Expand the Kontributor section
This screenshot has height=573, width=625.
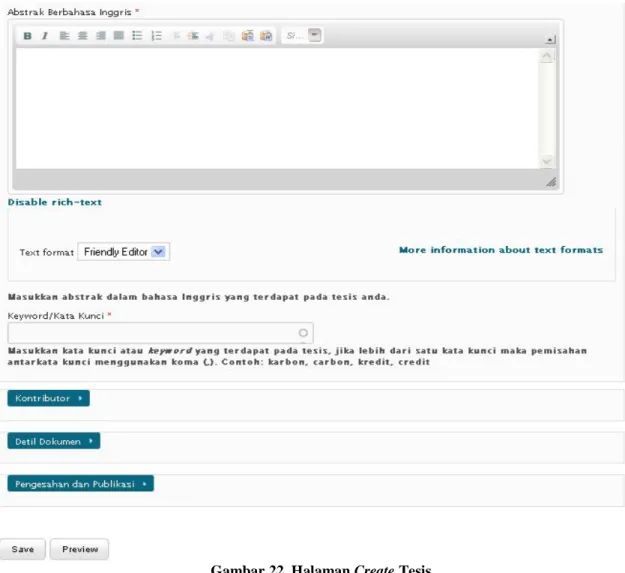(49, 398)
